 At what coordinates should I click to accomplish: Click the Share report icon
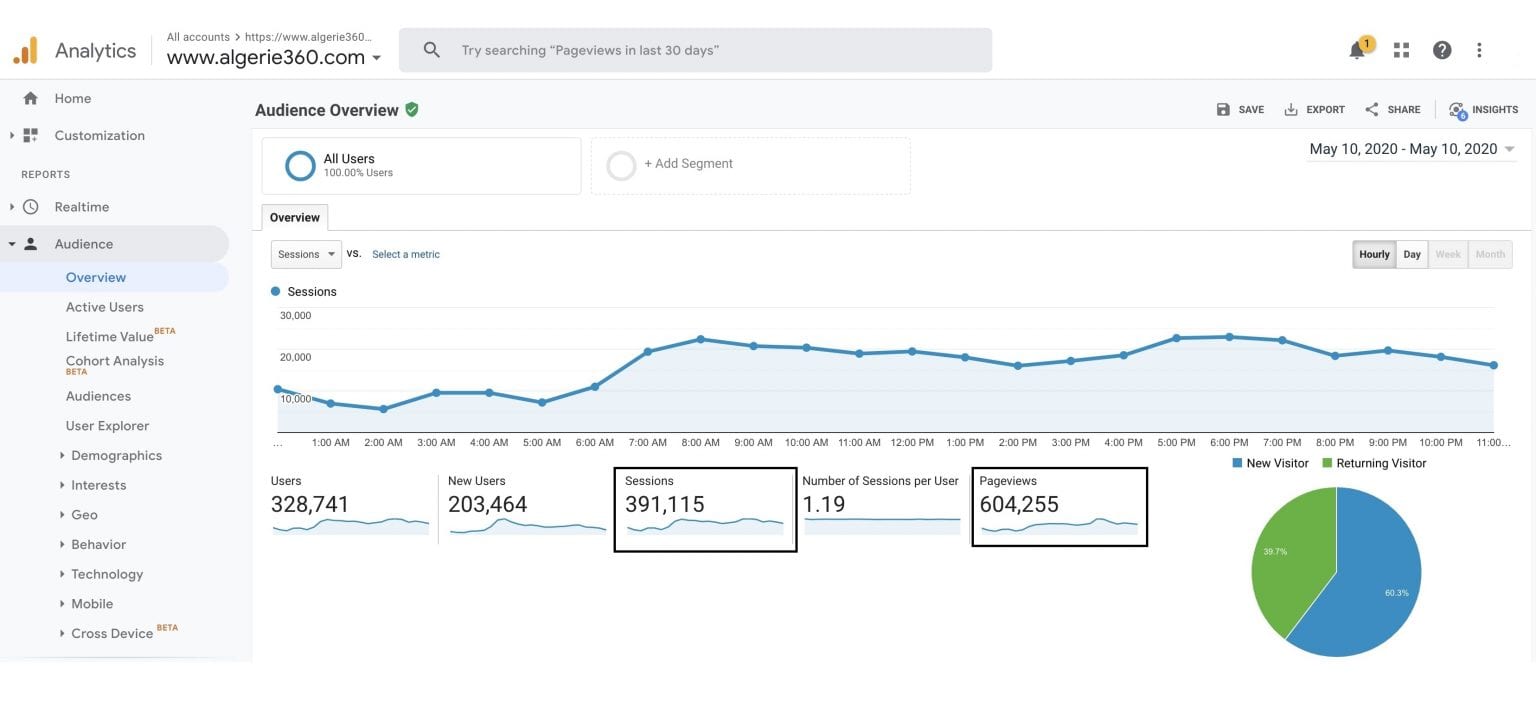pos(1392,110)
